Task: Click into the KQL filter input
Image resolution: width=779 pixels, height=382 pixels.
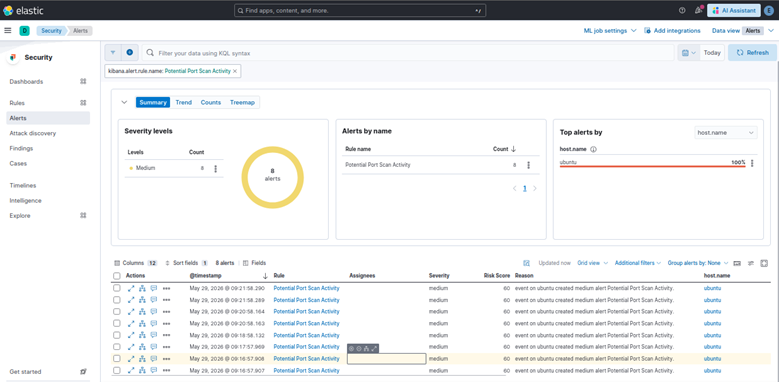Action: click(407, 53)
